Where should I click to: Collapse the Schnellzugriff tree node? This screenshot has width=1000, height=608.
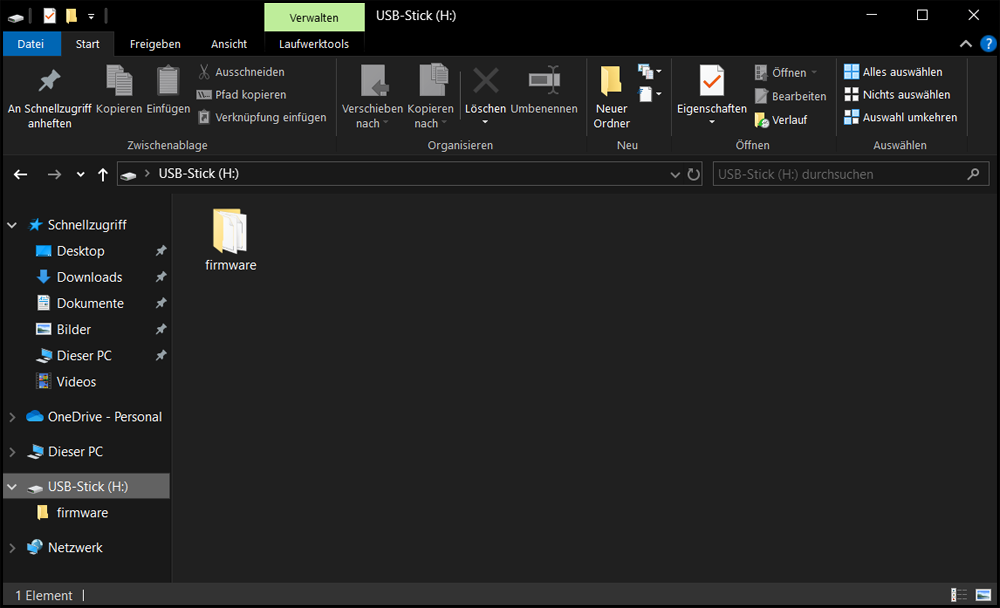tap(12, 225)
